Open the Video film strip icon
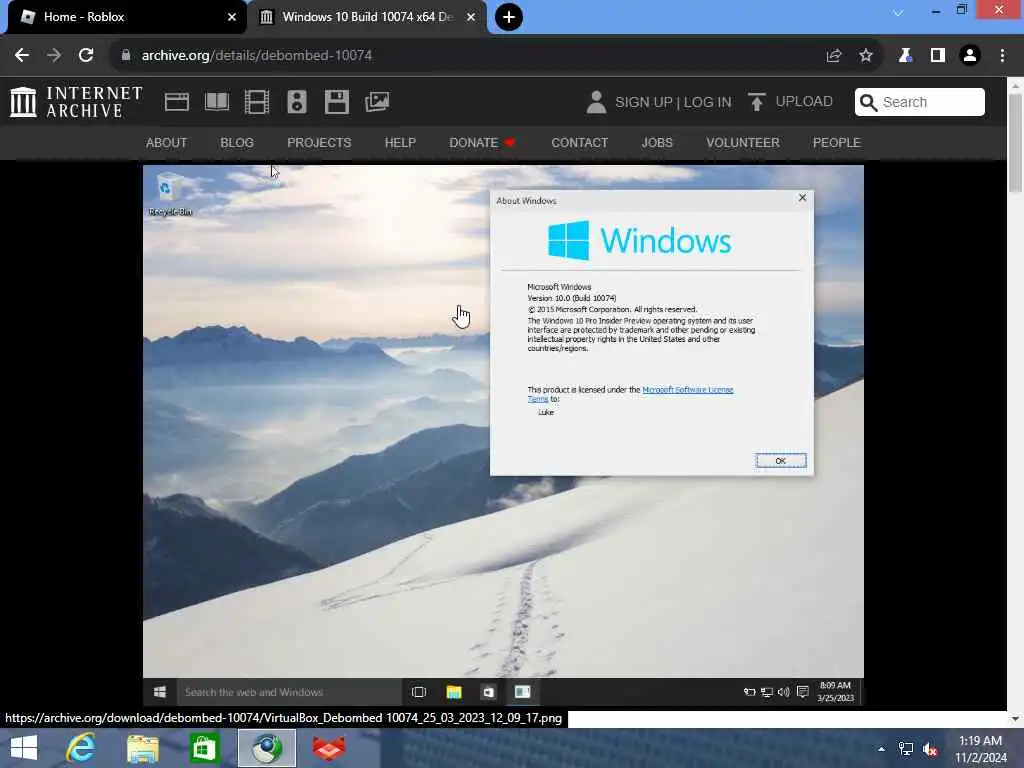 257,102
